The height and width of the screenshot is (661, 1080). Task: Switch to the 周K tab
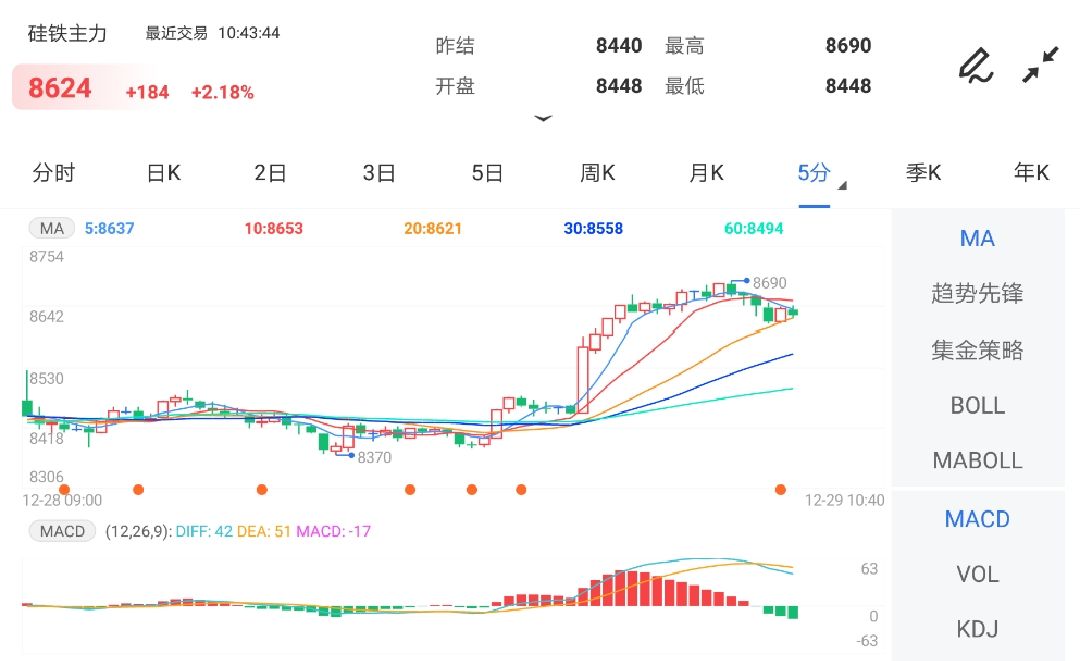597,173
